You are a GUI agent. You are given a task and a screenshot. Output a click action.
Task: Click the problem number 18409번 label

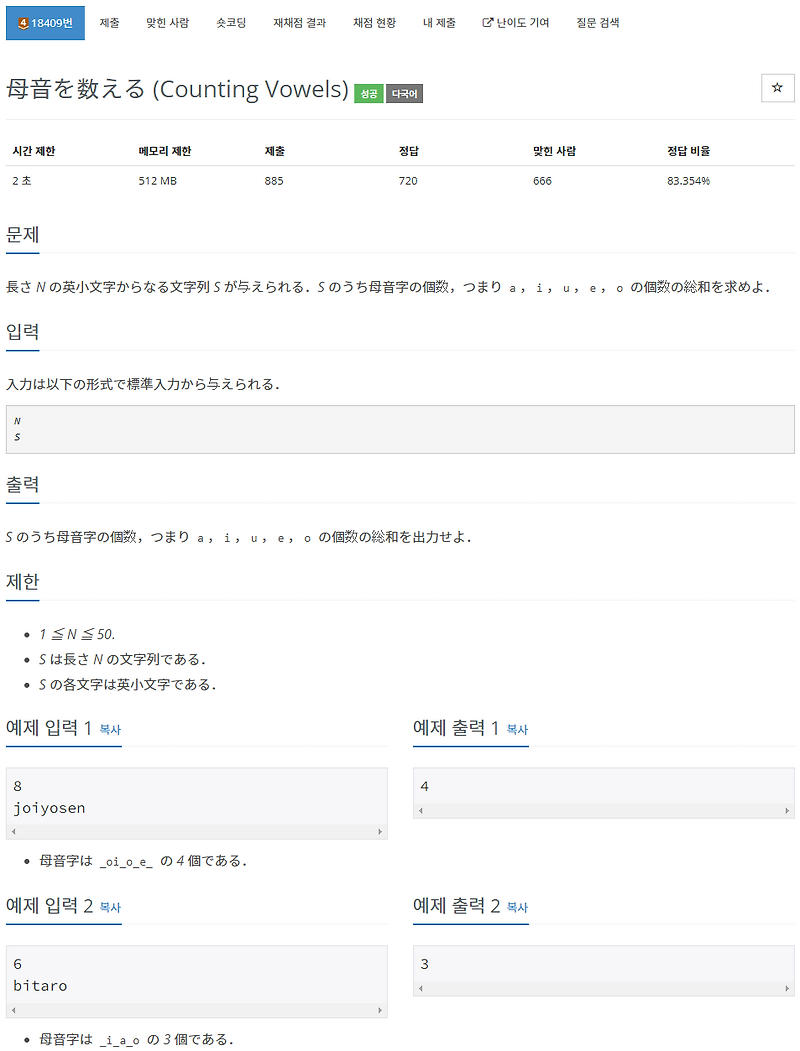point(50,21)
